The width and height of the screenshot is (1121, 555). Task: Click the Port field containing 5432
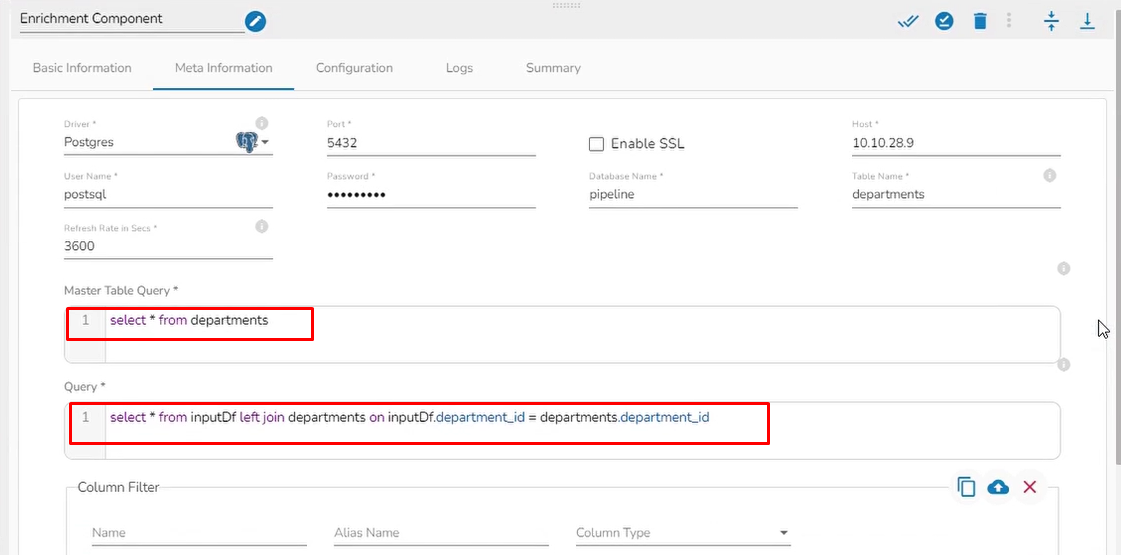430,143
